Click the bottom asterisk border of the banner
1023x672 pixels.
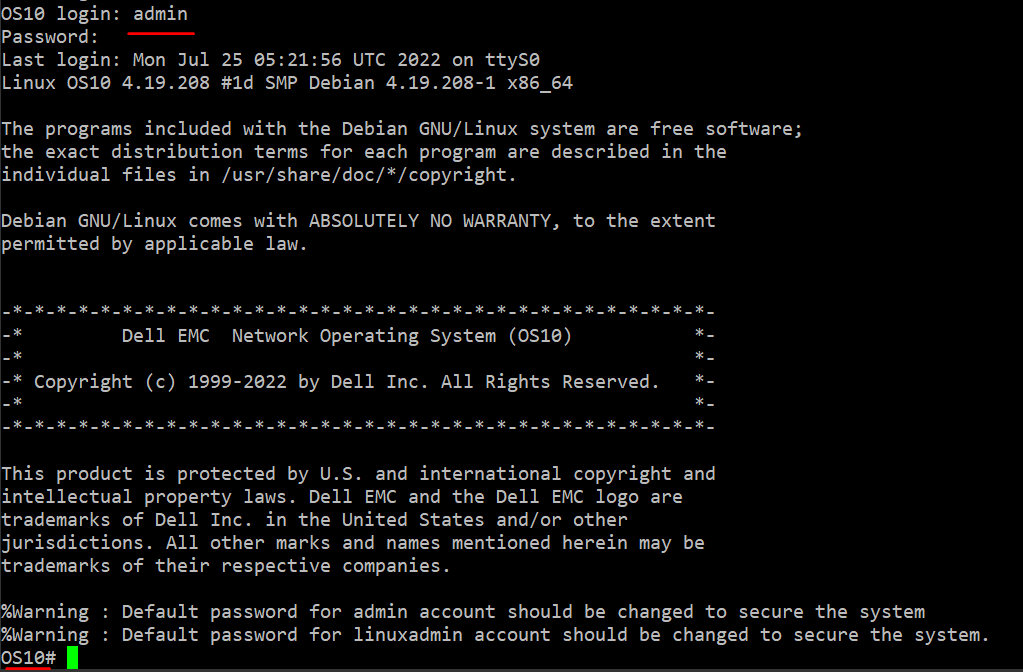pos(358,428)
